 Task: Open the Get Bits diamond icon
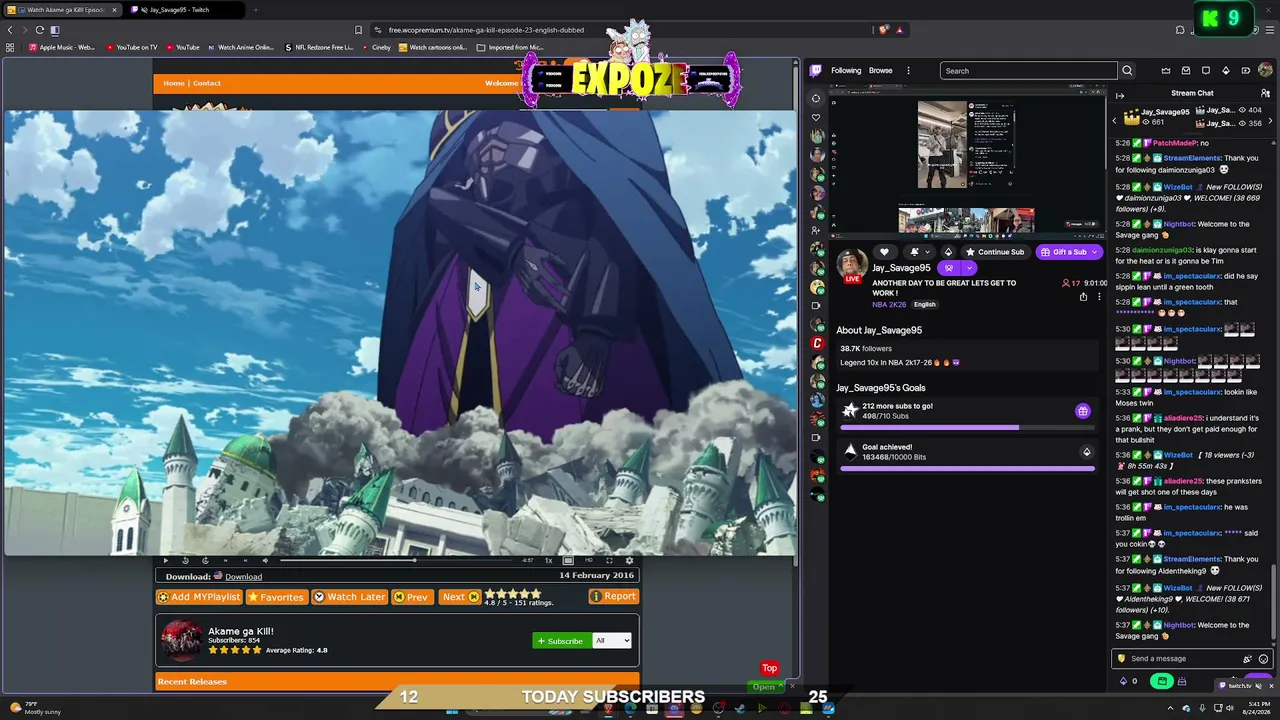click(x=1226, y=71)
